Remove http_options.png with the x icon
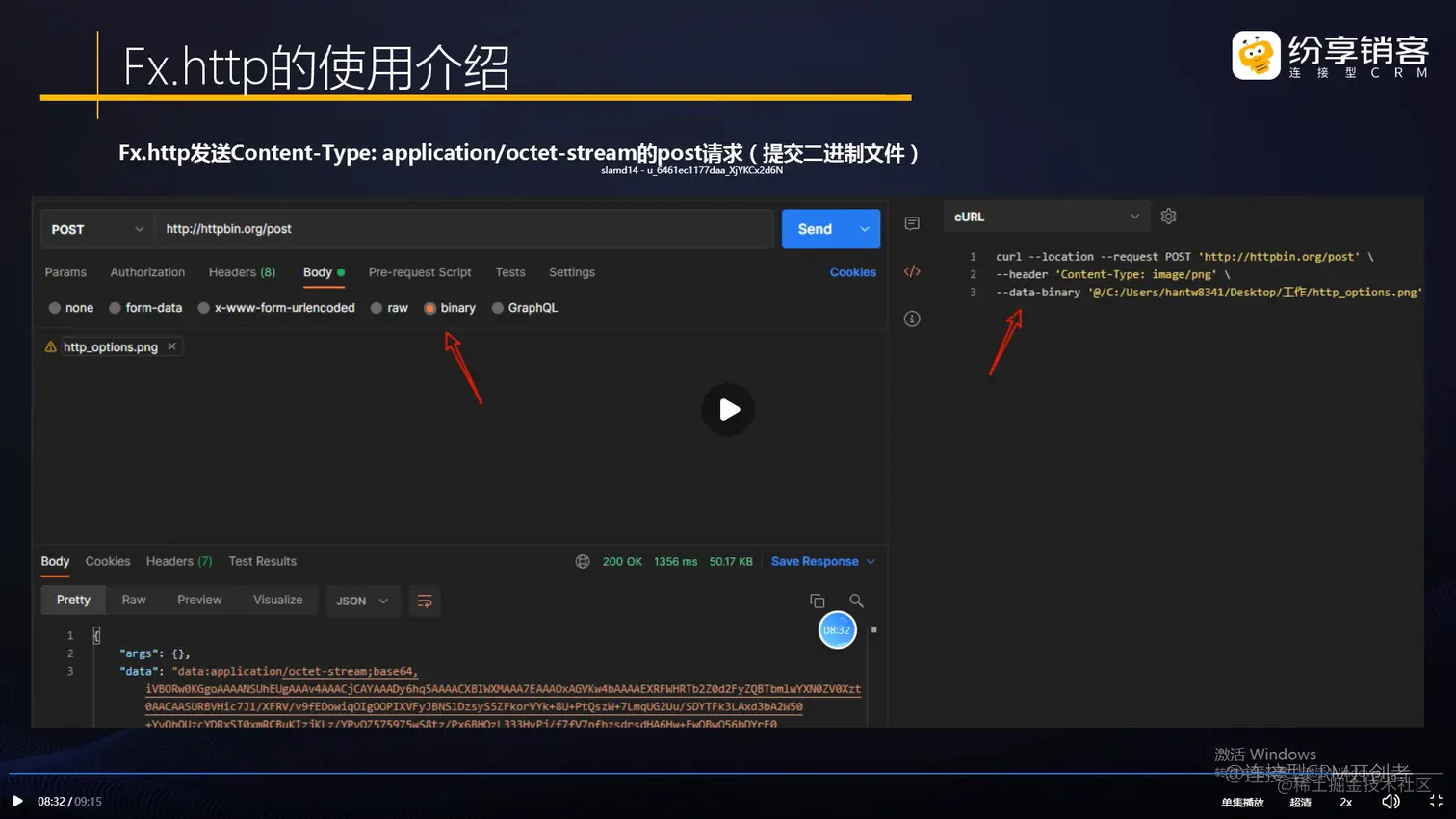The width and height of the screenshot is (1456, 819). 171,346
